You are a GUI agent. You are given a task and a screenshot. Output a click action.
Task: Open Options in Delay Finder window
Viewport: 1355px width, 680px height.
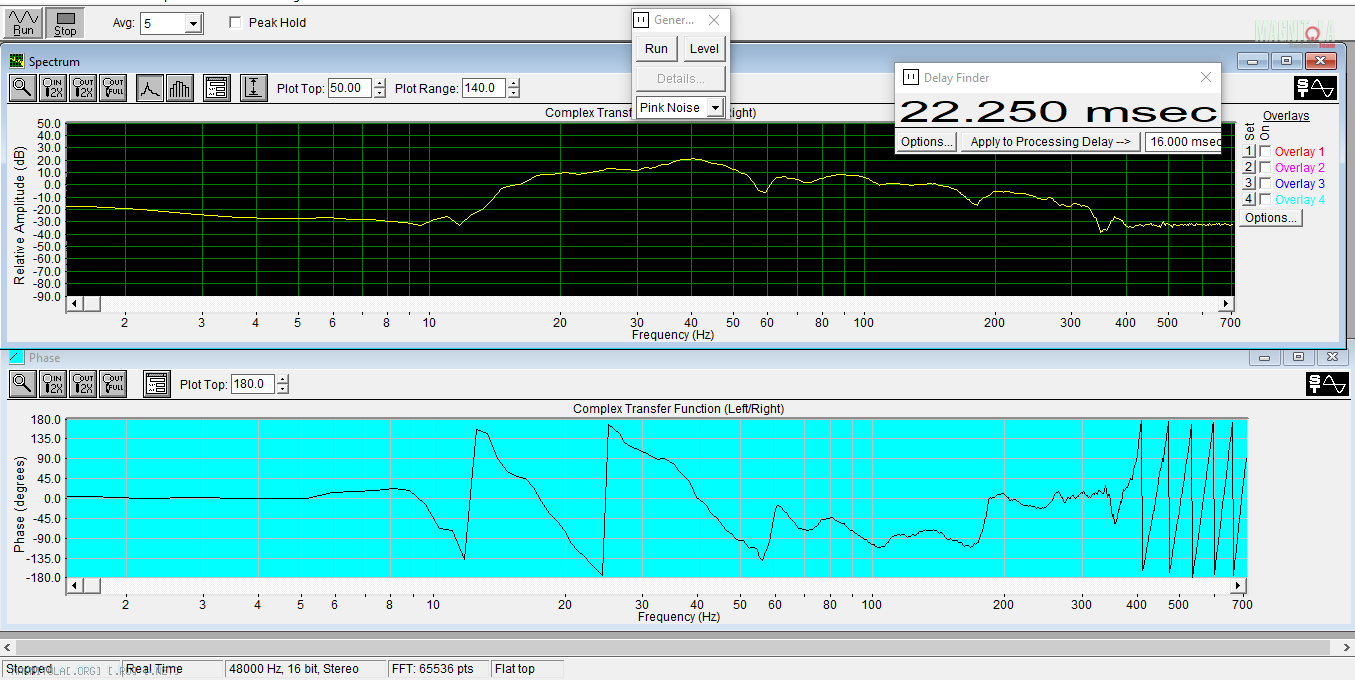(x=927, y=142)
